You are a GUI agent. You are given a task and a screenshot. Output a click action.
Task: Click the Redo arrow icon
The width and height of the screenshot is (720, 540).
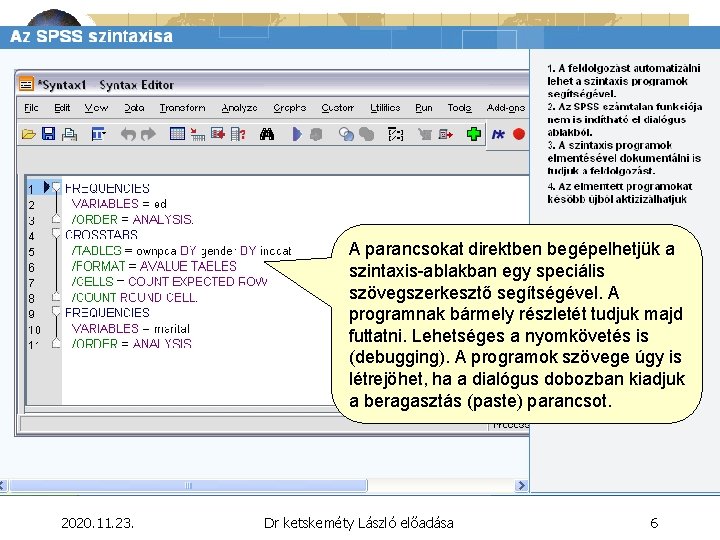(x=148, y=134)
